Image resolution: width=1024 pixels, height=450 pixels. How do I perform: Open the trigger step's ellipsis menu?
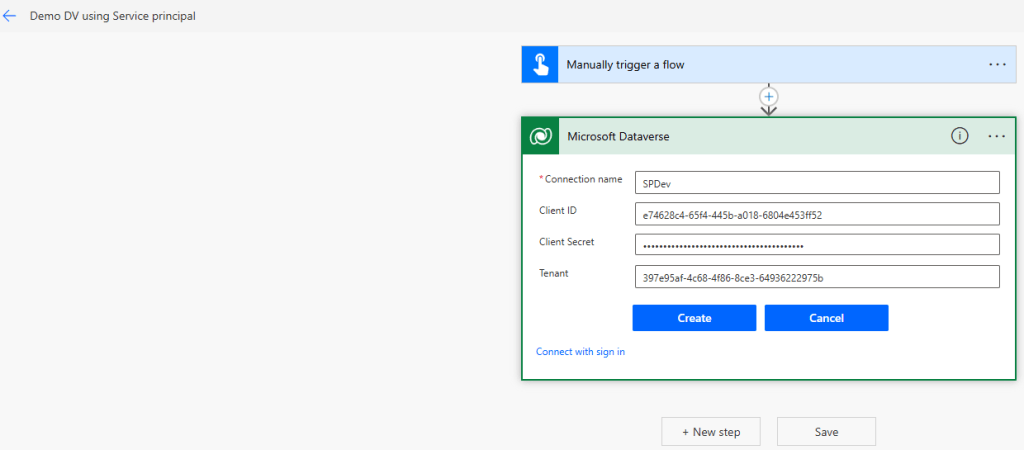[996, 64]
